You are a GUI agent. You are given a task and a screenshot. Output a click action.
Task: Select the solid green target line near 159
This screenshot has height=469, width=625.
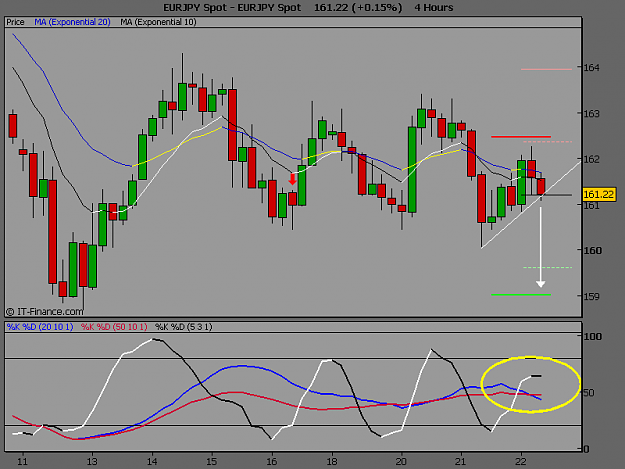[x=521, y=295]
